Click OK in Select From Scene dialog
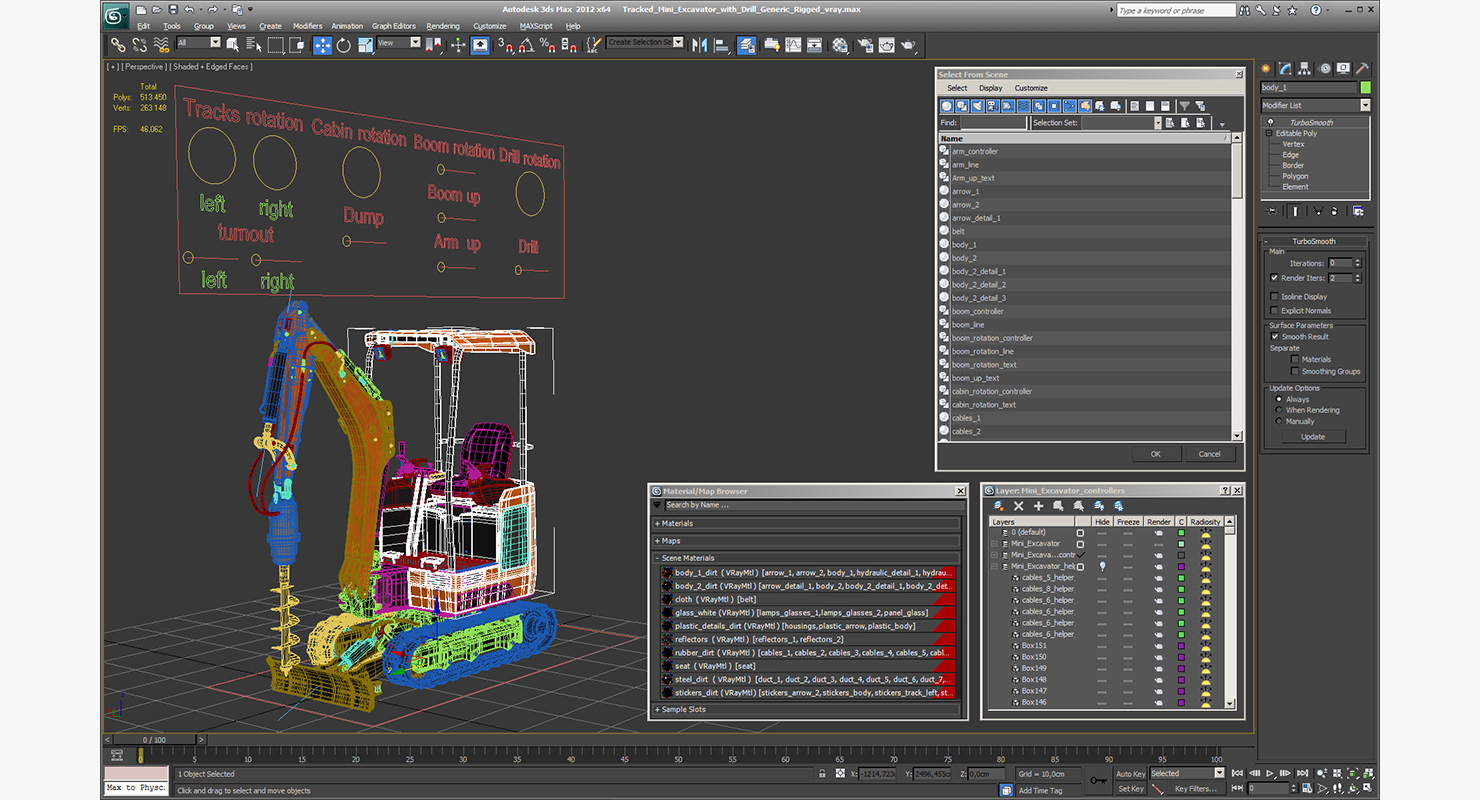Screen dimensions: 1480x800 point(1155,454)
